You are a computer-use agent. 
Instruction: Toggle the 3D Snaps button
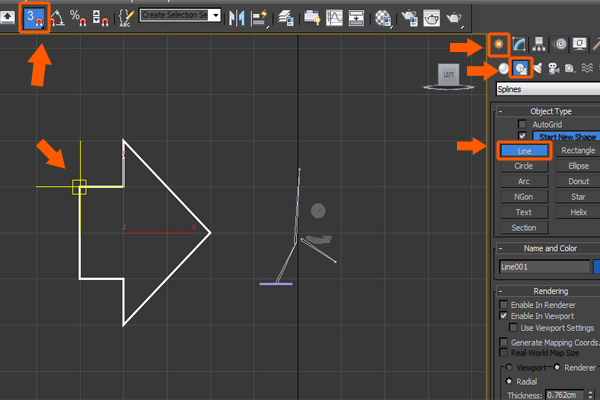click(x=34, y=18)
